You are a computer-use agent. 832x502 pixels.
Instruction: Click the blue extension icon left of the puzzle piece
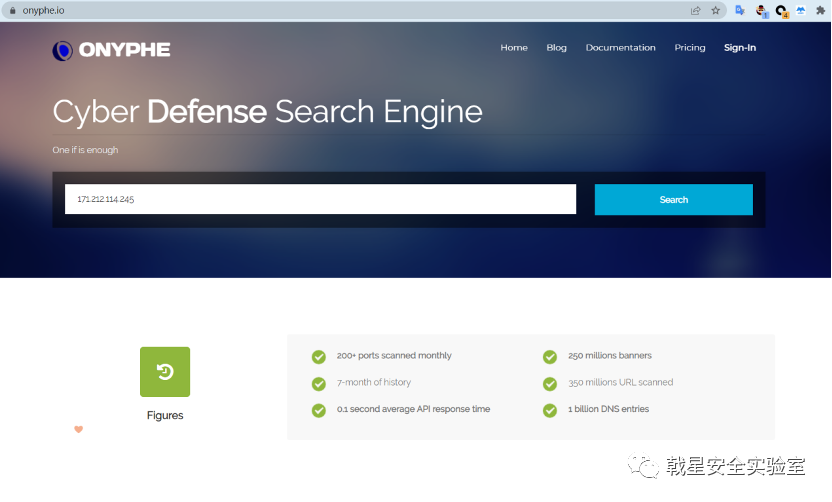pos(801,11)
